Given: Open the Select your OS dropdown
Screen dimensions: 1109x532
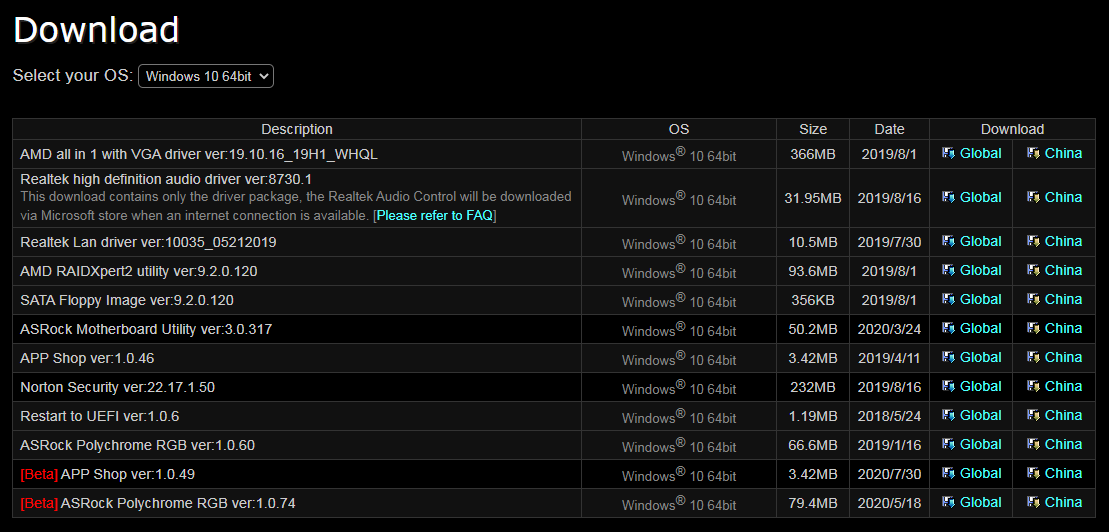Looking at the screenshot, I should [x=205, y=76].
